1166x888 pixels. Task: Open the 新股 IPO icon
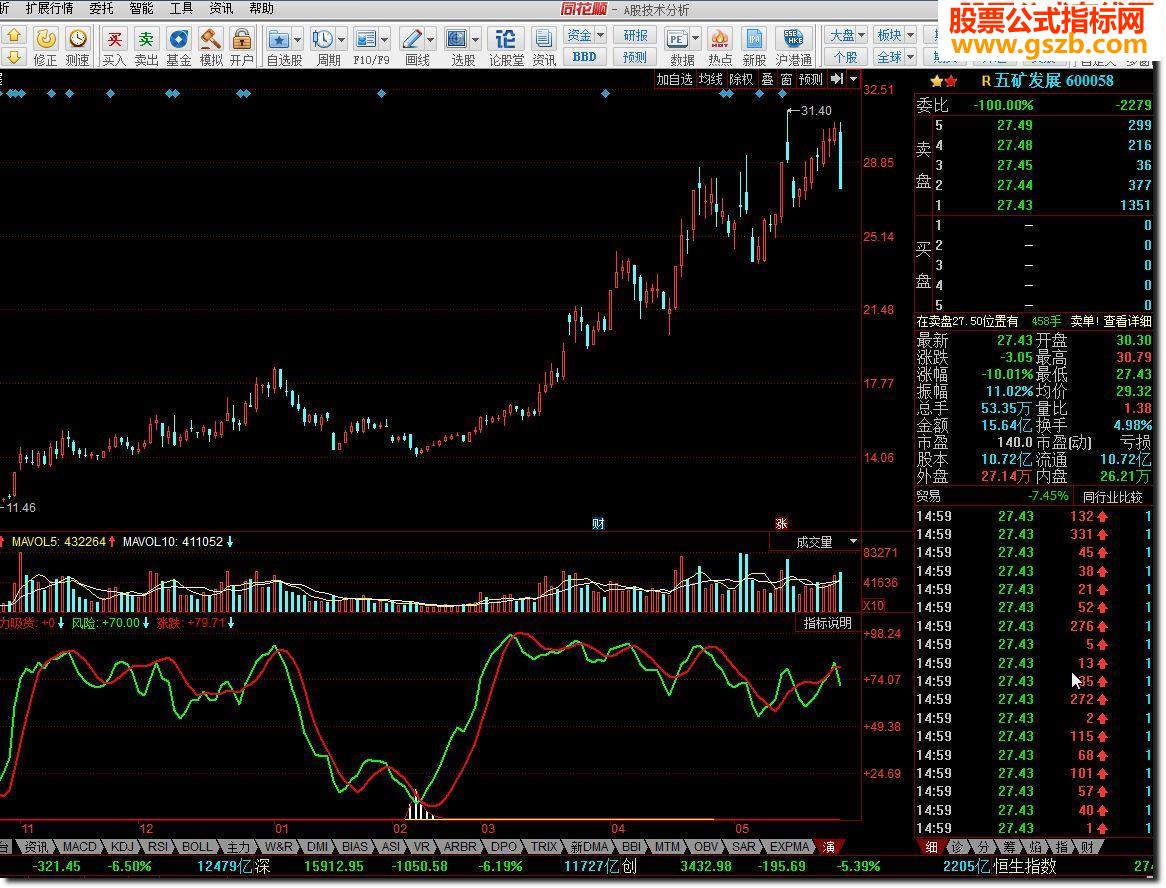(754, 39)
